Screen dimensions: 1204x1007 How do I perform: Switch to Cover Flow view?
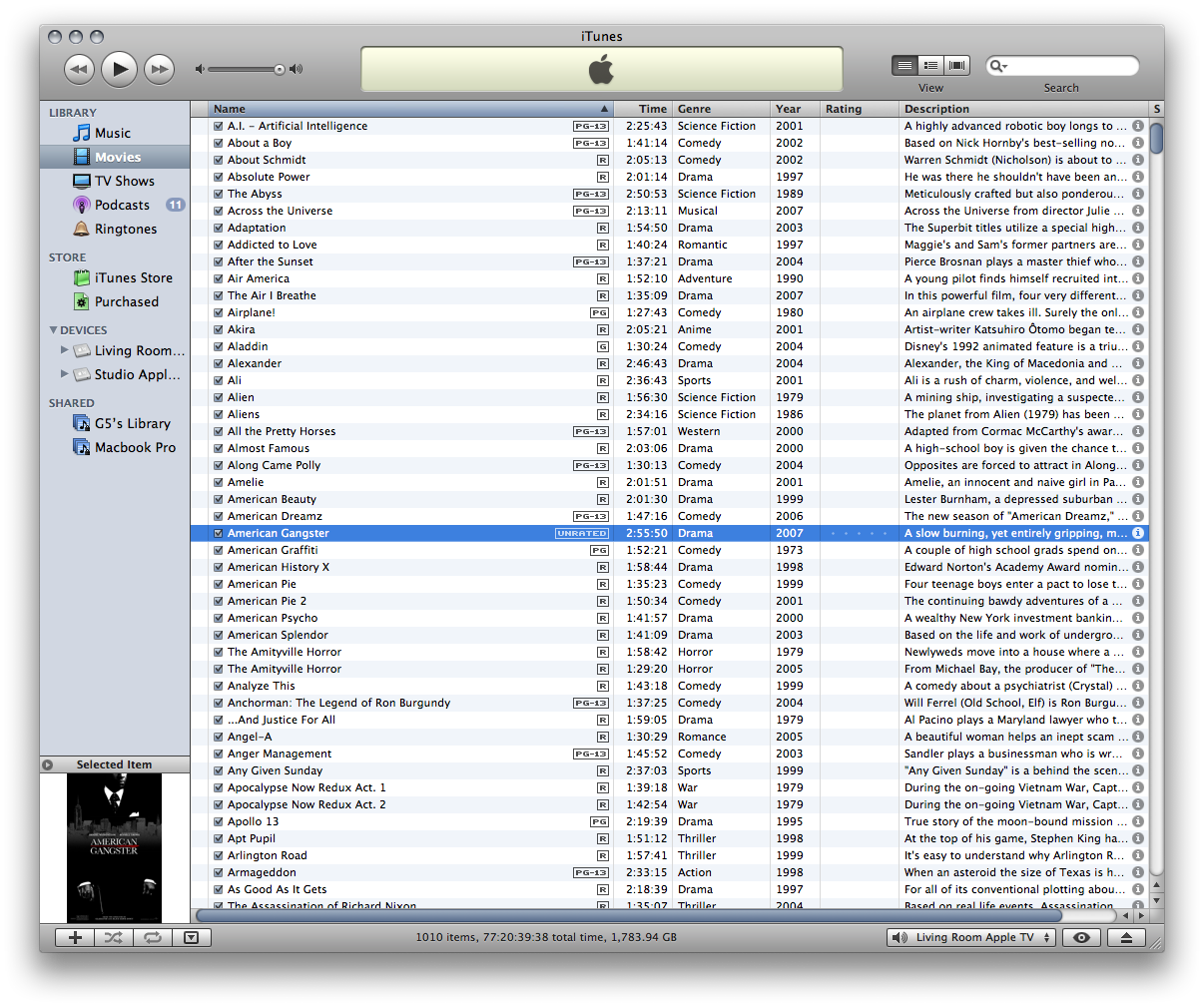click(957, 65)
